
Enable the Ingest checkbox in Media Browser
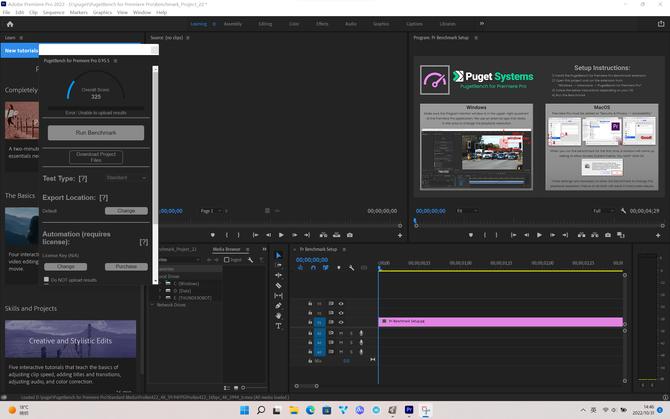tap(227, 259)
